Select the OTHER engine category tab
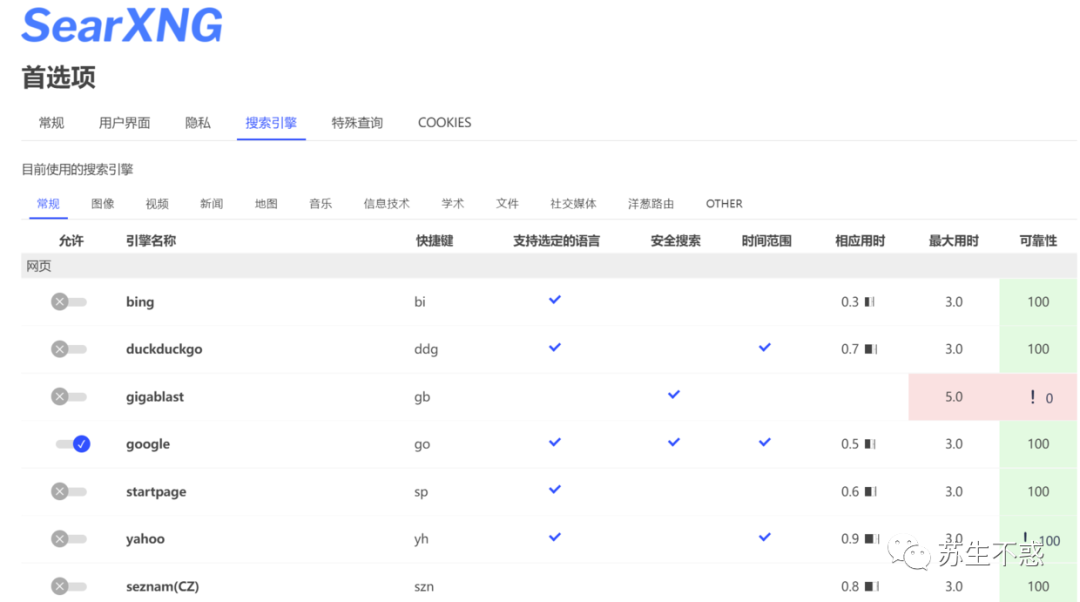This screenshot has width=1080, height=602. point(724,204)
